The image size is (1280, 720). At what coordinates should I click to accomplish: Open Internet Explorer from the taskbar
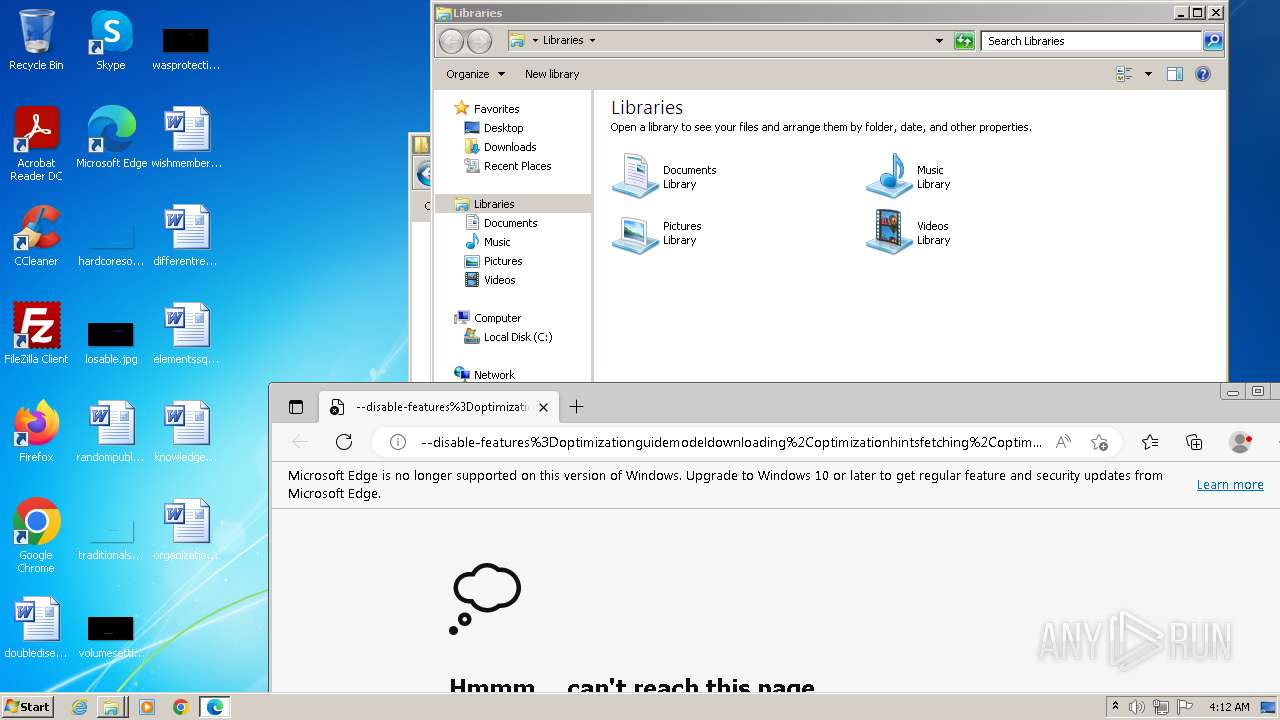click(80, 707)
